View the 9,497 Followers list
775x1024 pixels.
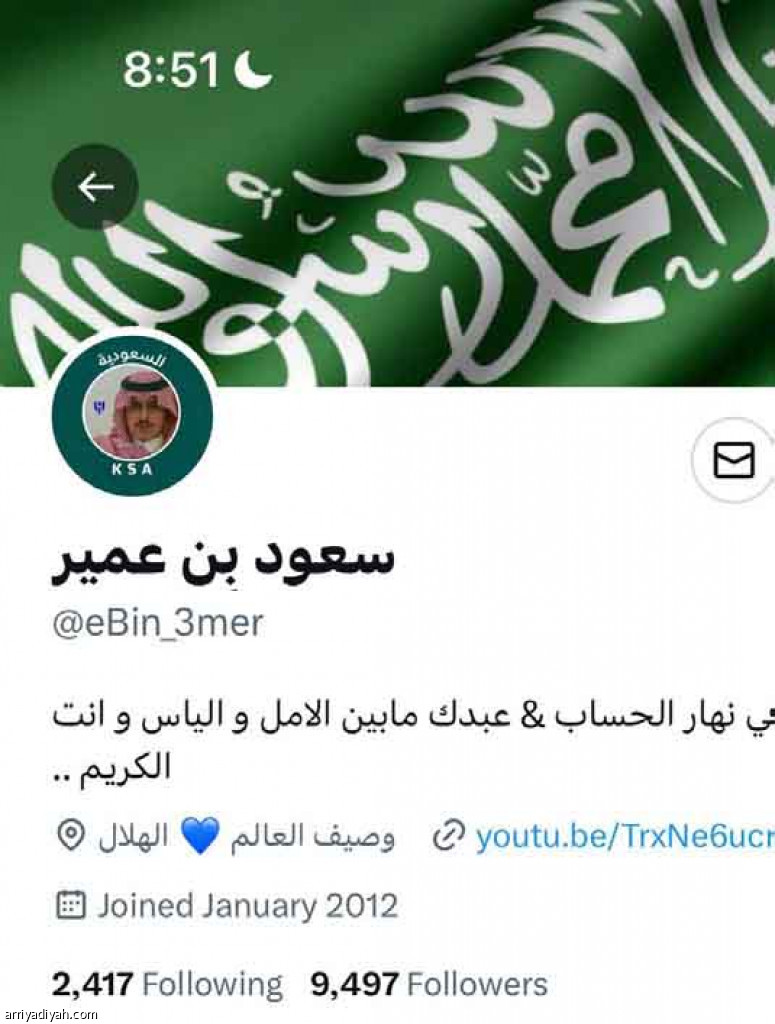coord(429,984)
